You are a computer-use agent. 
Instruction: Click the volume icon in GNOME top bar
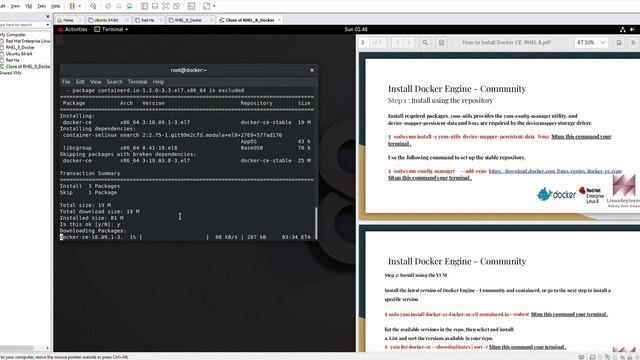click(x=633, y=29)
